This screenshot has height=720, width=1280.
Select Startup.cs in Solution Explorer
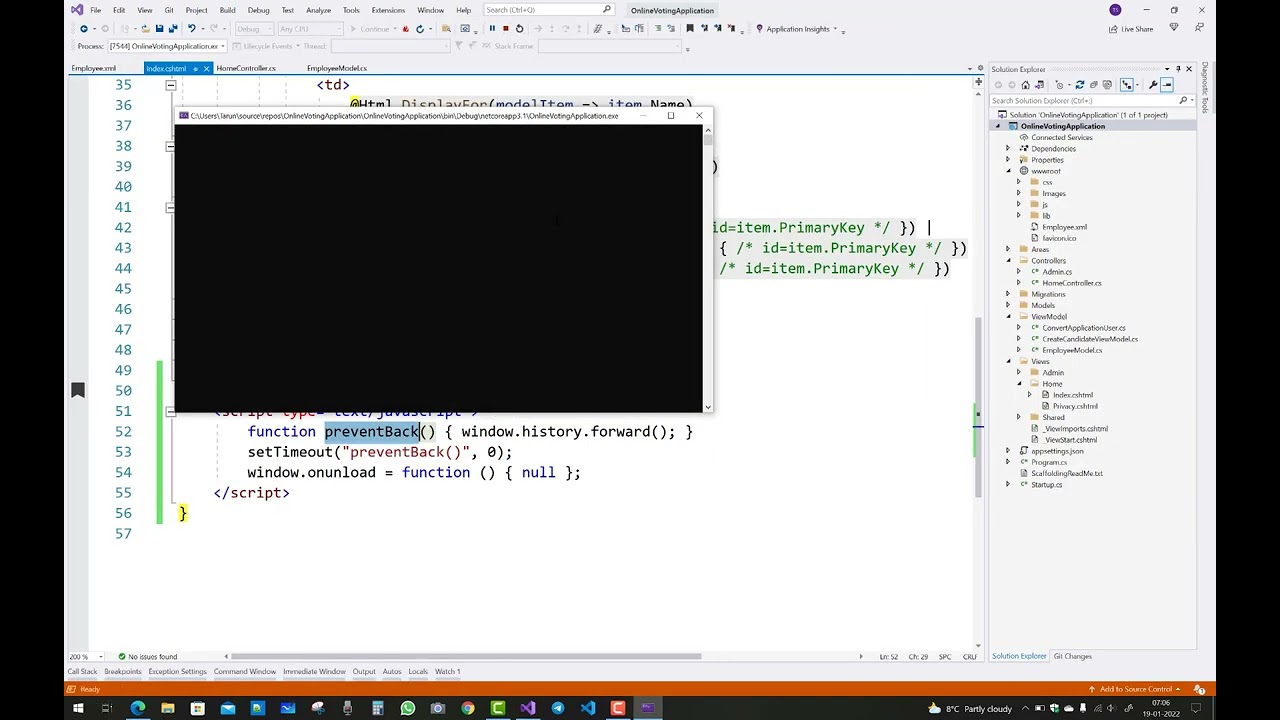click(x=1046, y=485)
